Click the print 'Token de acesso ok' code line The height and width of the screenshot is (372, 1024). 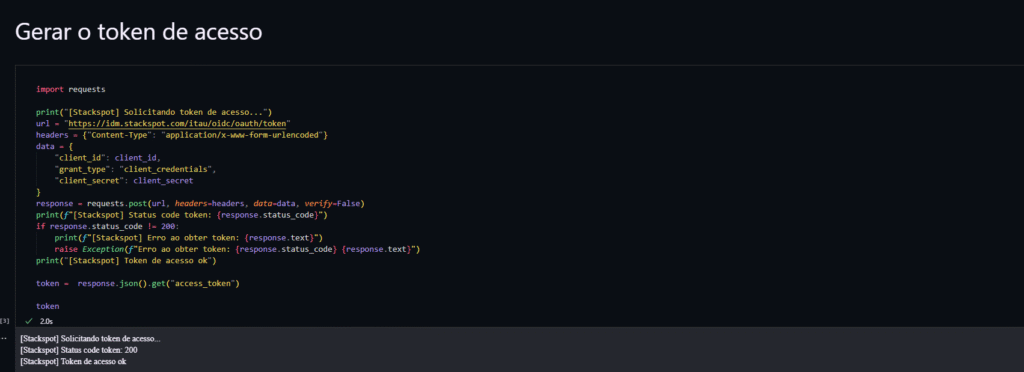(126, 260)
